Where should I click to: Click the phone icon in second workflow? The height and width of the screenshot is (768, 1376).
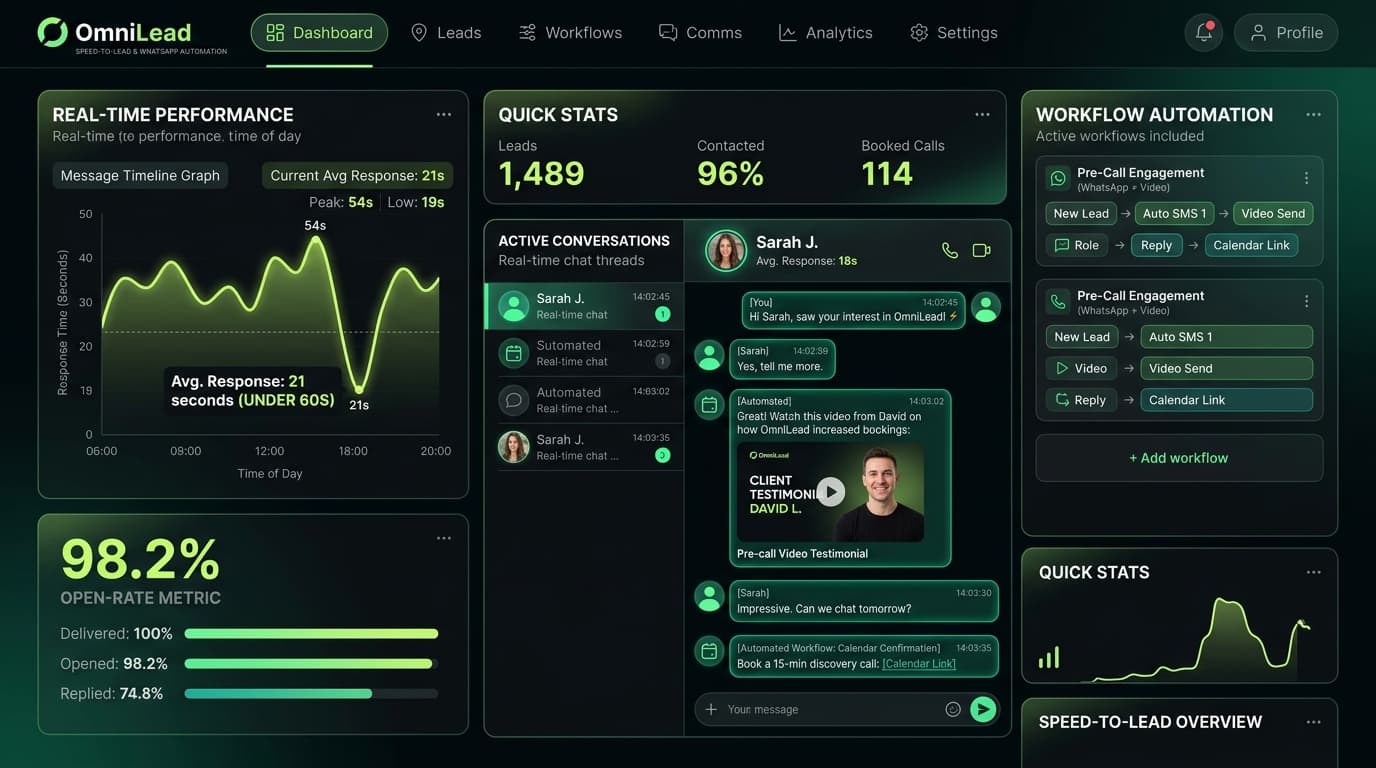point(1057,302)
